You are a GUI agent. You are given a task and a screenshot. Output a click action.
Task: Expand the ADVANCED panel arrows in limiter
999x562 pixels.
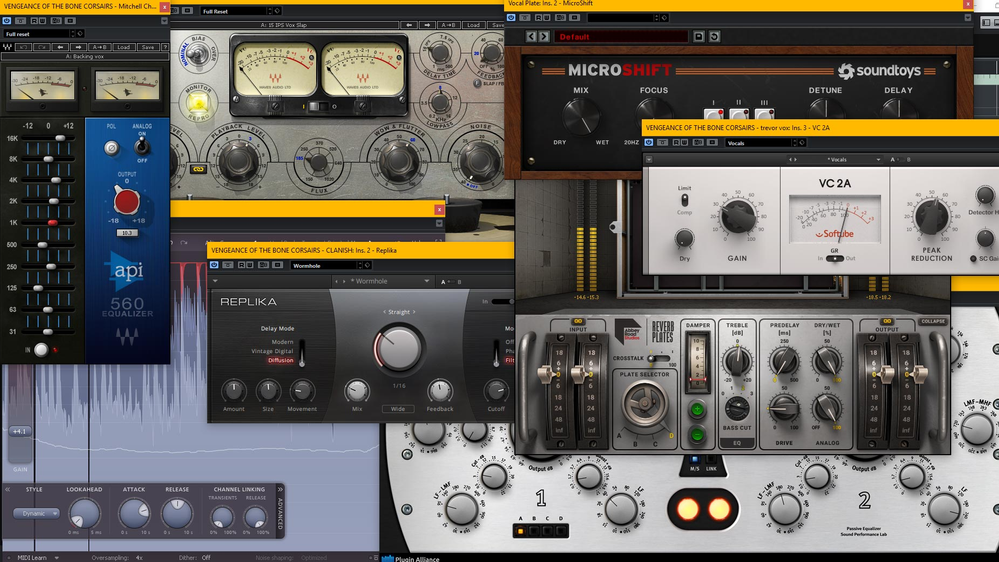coord(280,489)
